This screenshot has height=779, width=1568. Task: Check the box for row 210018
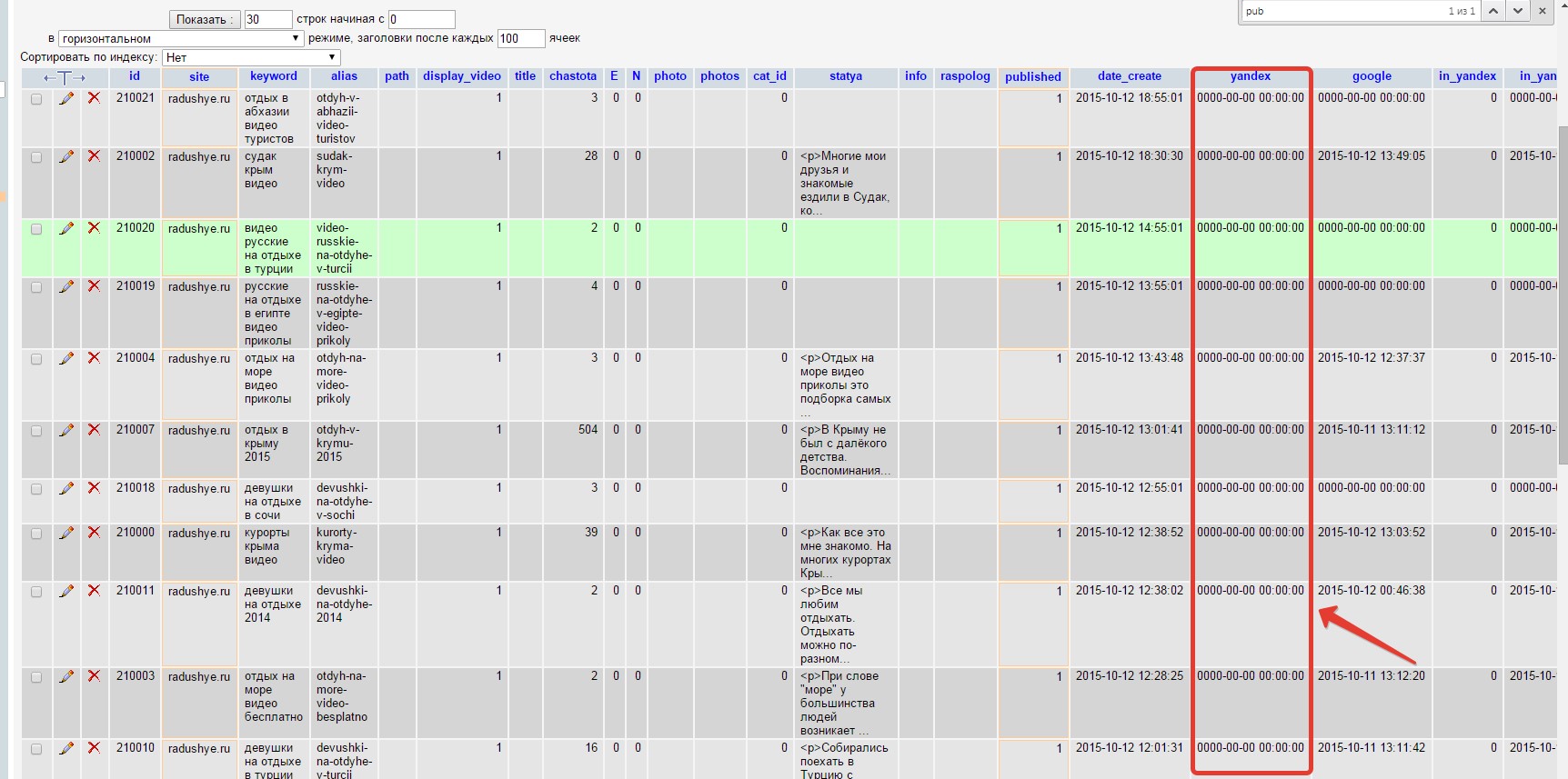[36, 489]
